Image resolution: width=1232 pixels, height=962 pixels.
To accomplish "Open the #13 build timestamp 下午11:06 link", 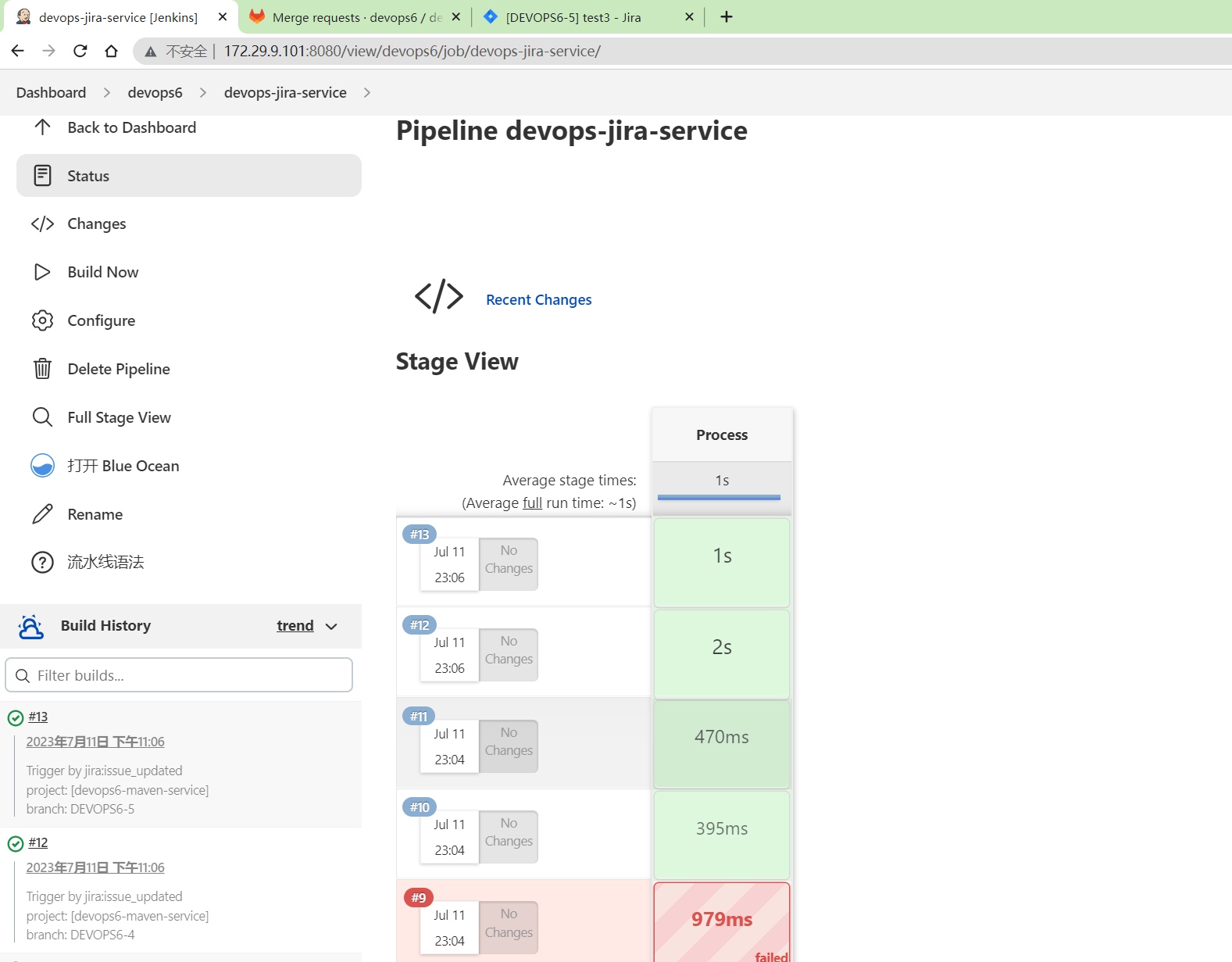I will click(95, 742).
